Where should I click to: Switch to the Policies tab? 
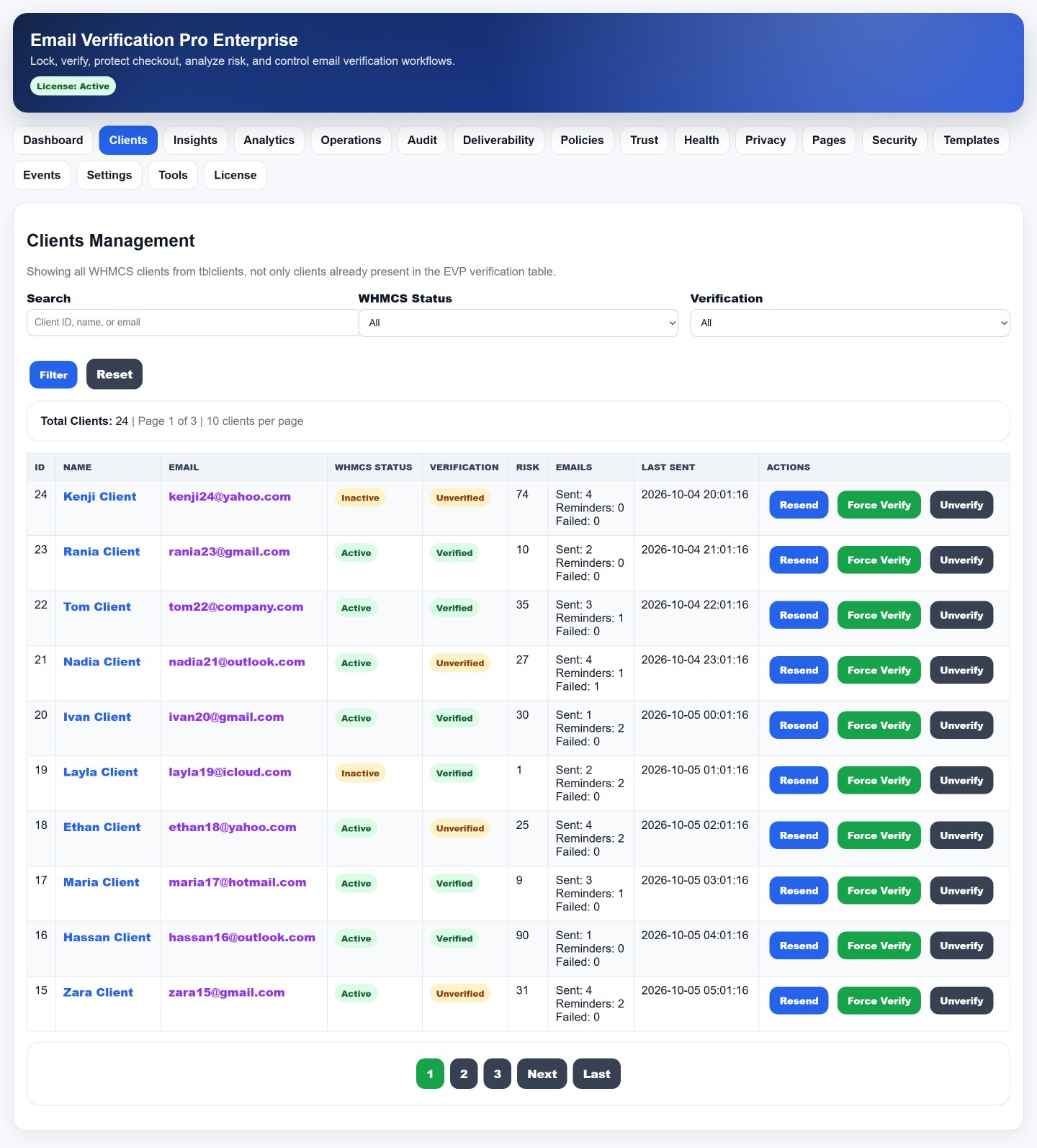coord(582,140)
